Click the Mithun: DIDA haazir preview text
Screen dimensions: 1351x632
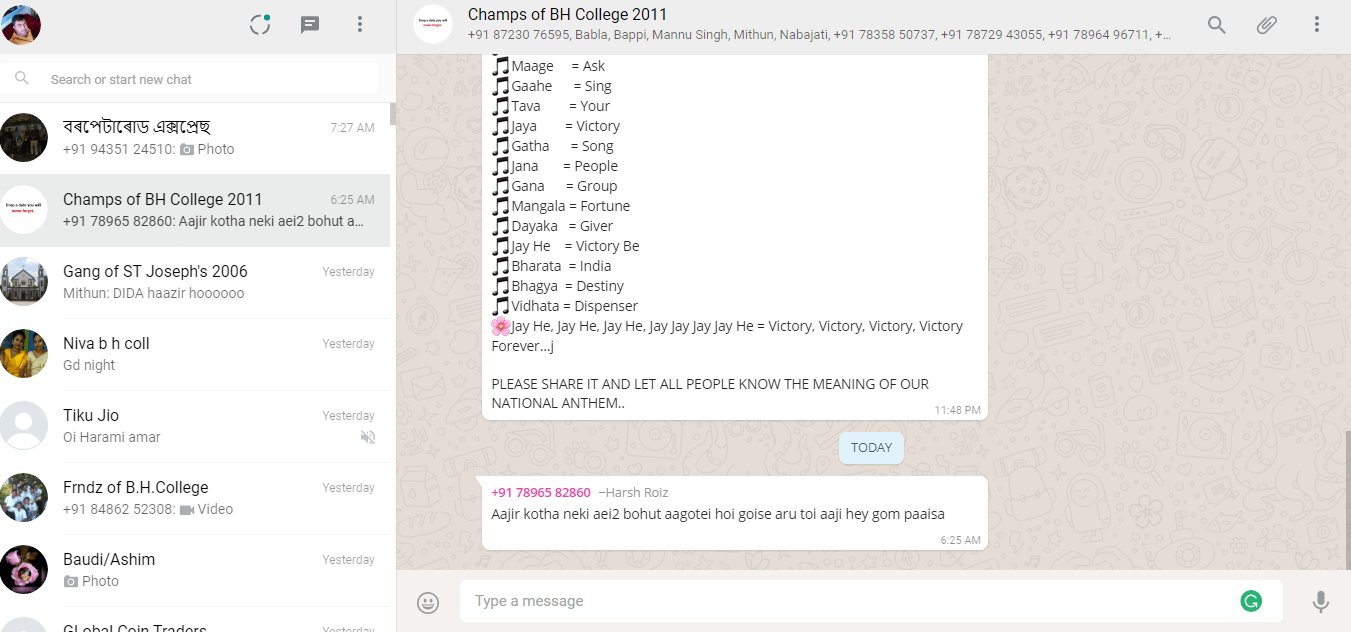point(153,293)
